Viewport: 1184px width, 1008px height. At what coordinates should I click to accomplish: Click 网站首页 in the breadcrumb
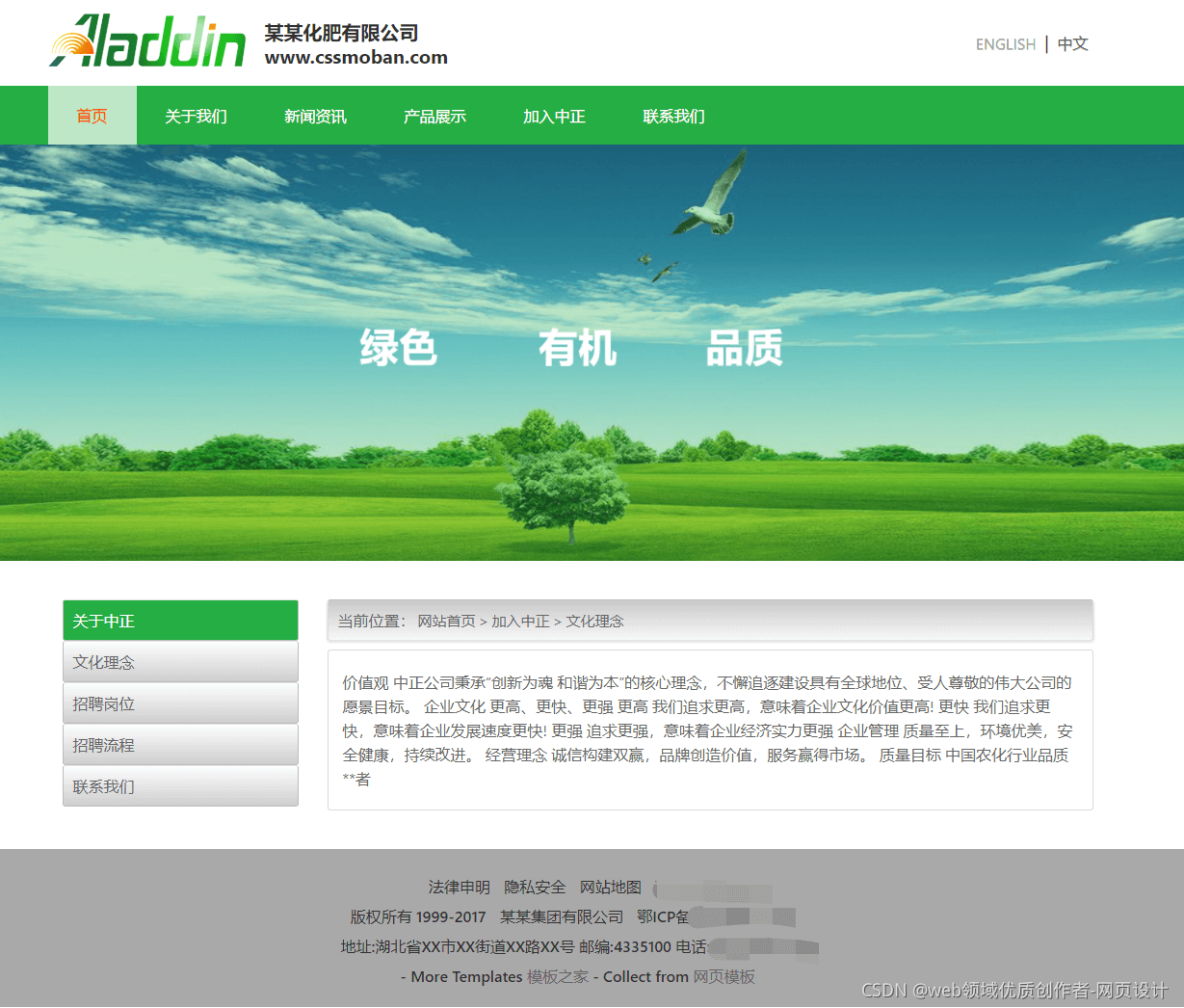point(446,622)
